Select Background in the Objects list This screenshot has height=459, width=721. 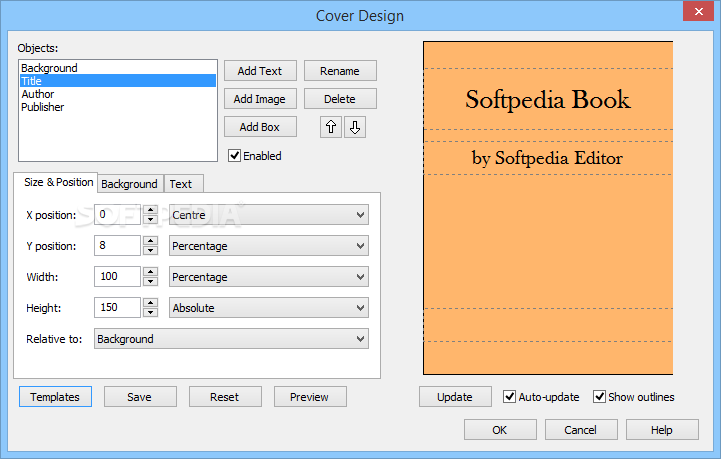point(118,68)
